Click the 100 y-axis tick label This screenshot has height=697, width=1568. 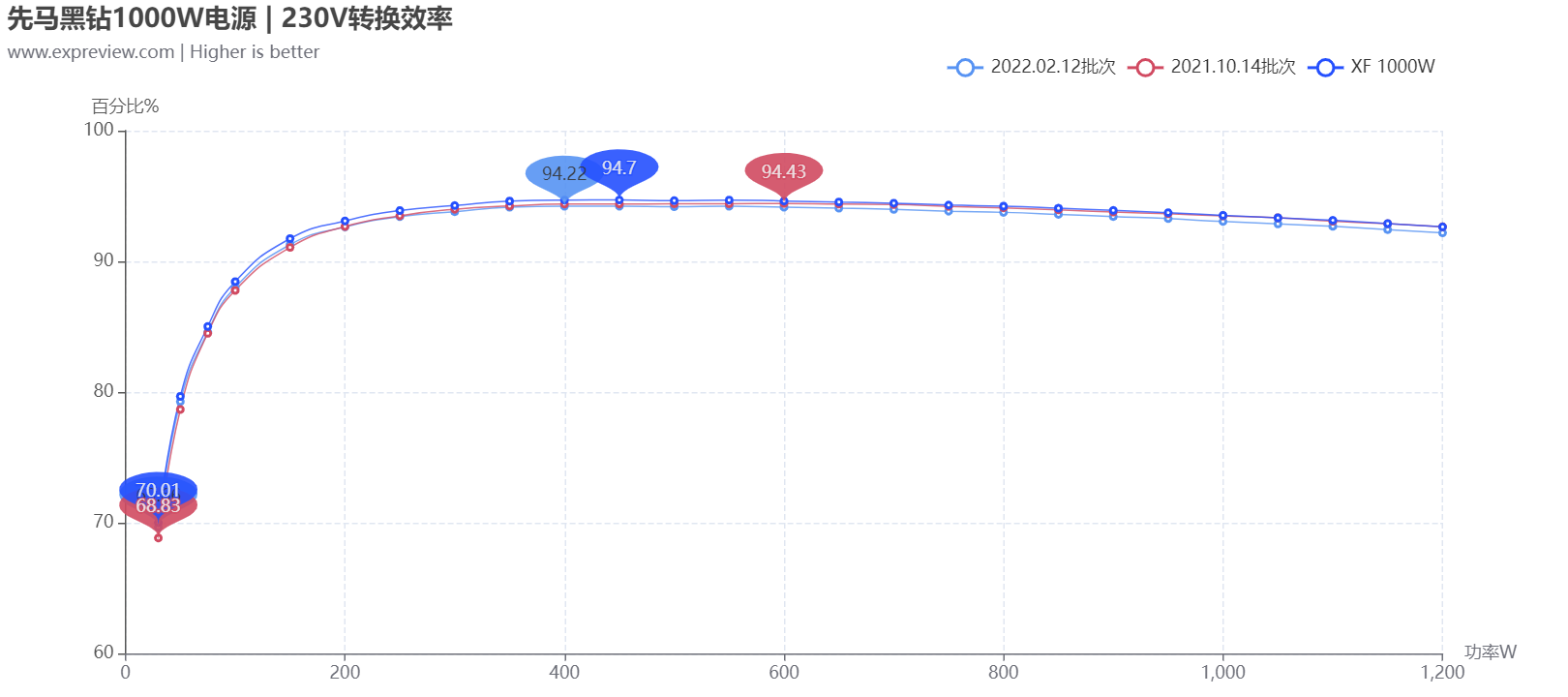(99, 130)
